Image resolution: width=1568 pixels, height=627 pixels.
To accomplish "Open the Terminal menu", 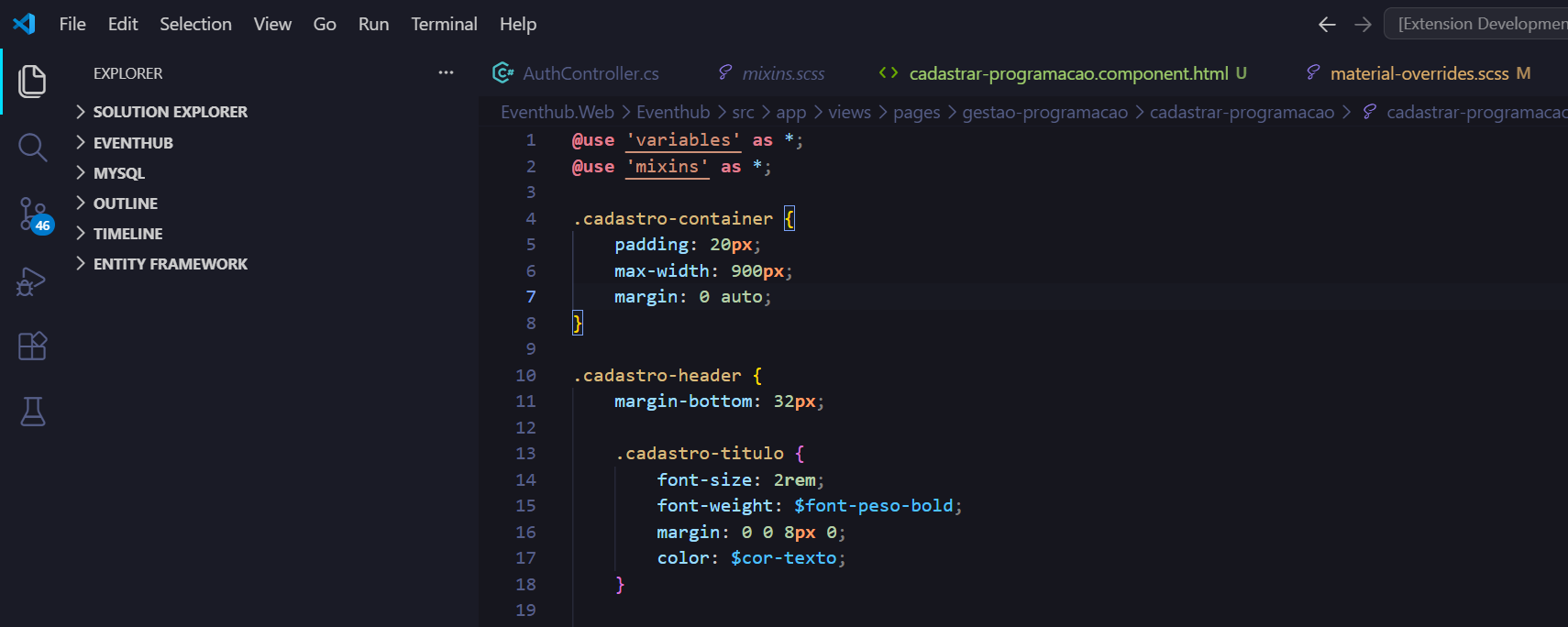I will coord(444,25).
